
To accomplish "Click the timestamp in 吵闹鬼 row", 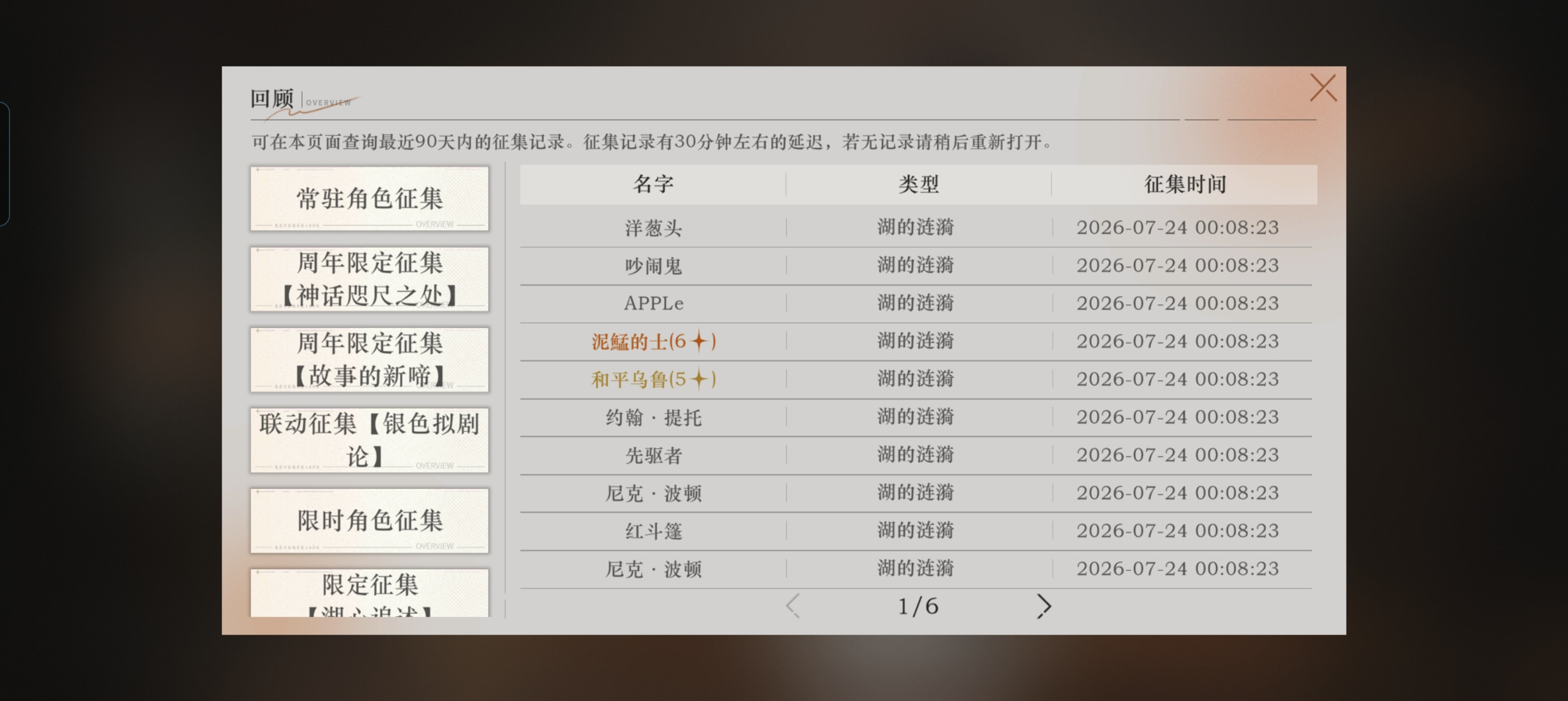I will [1177, 265].
